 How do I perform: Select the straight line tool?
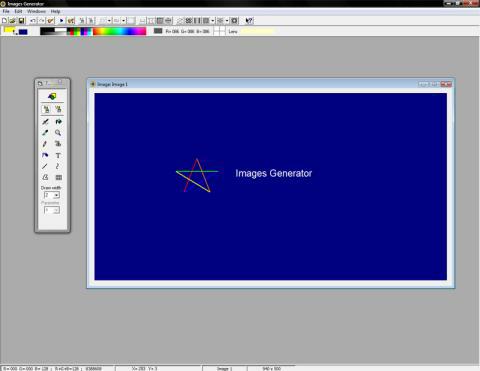coord(45,166)
